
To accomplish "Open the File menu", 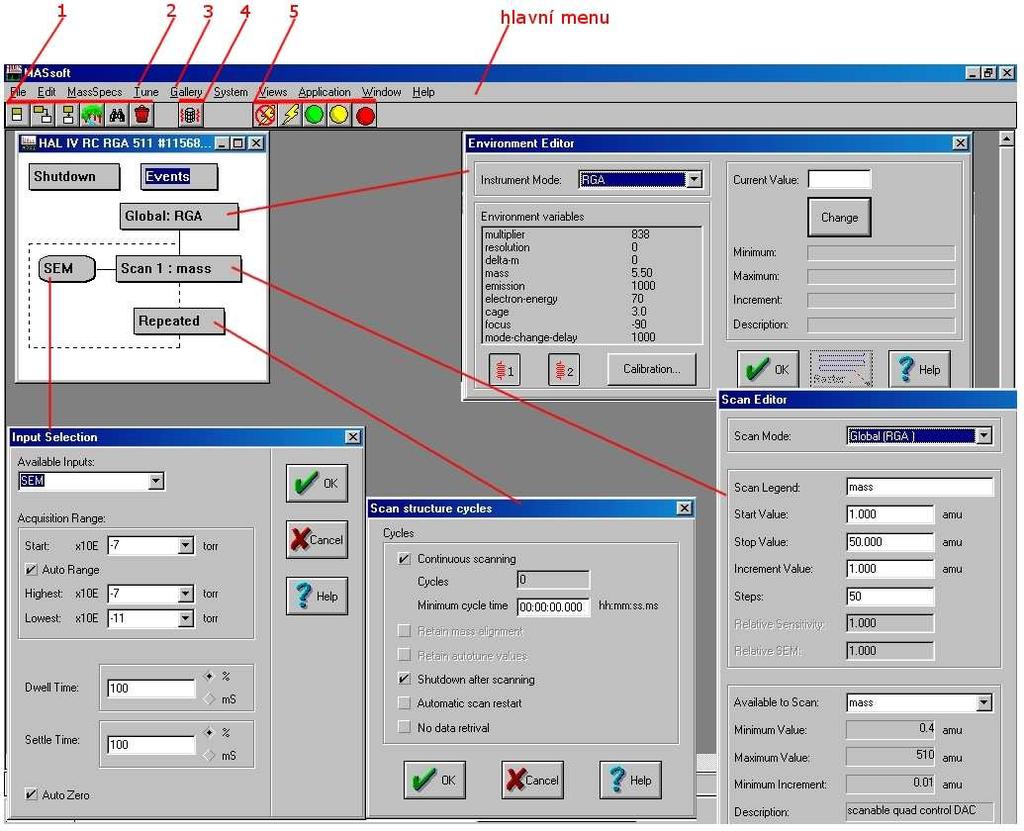I will pyautogui.click(x=18, y=92).
